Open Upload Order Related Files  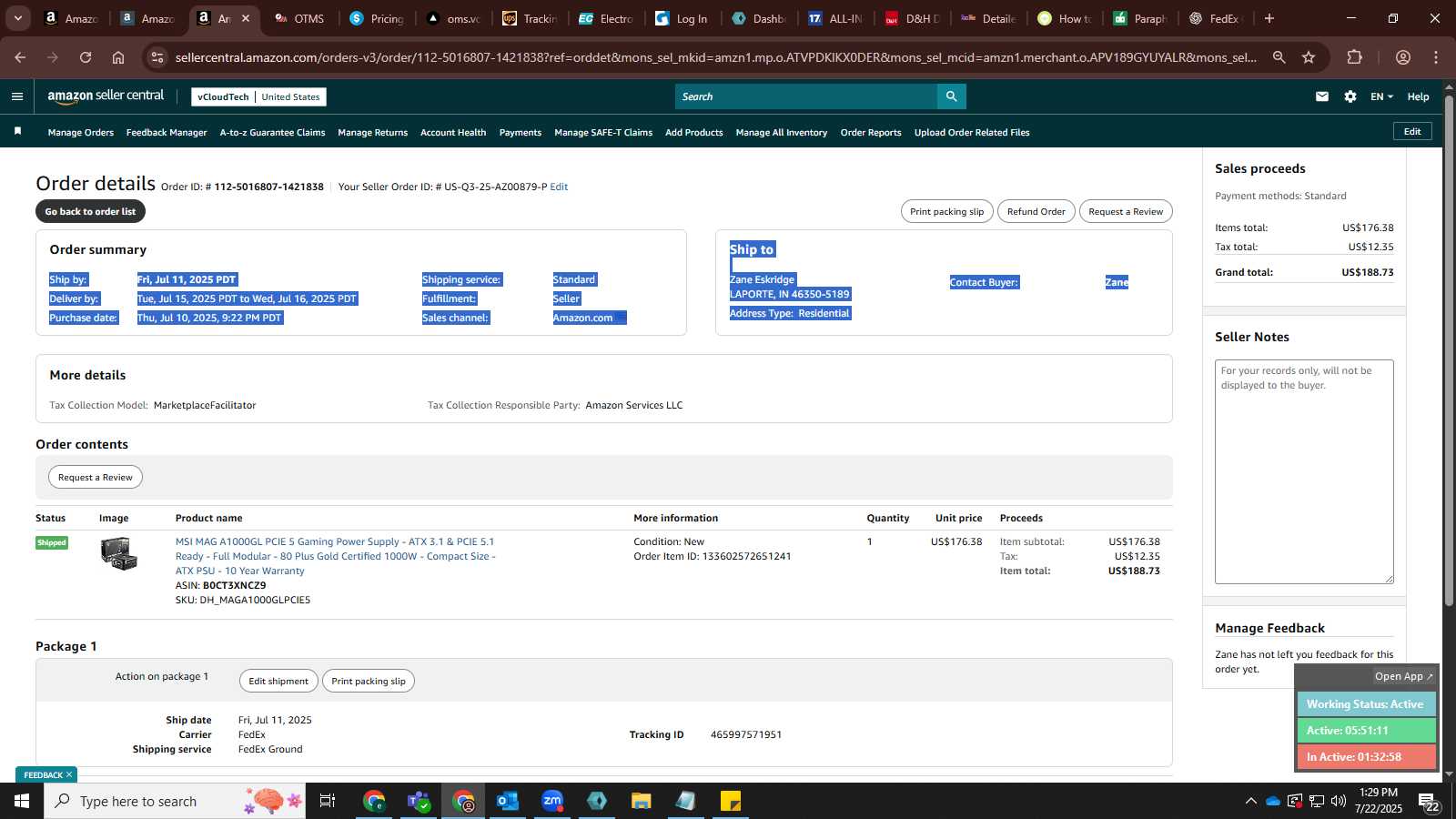pos(972,132)
